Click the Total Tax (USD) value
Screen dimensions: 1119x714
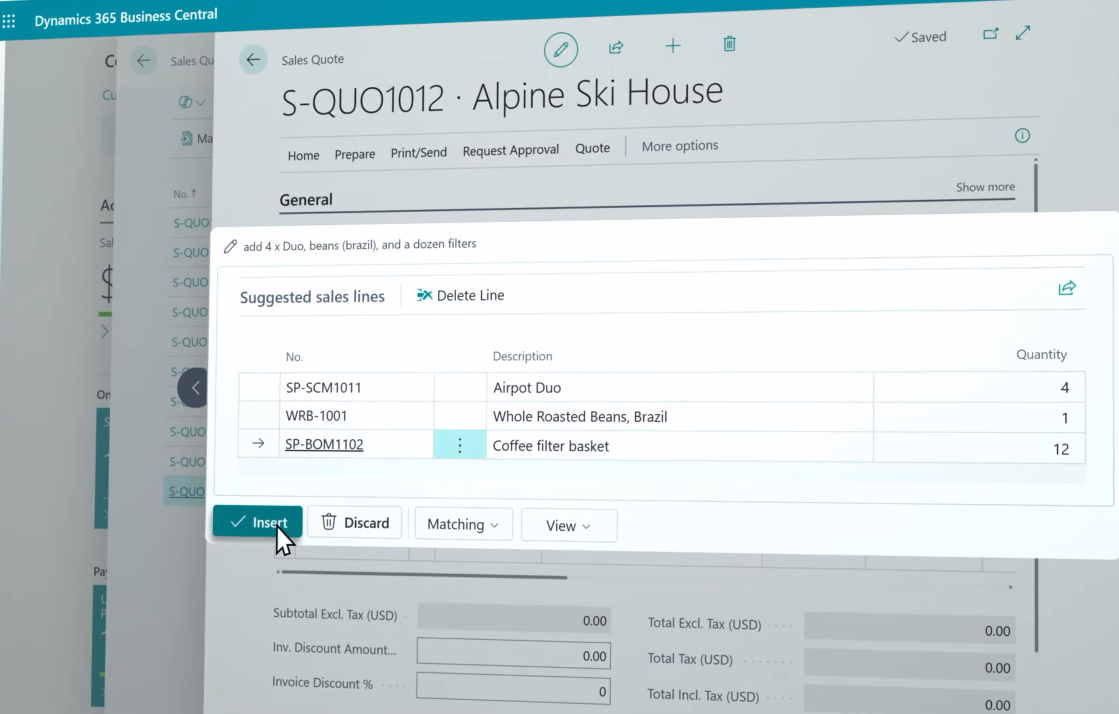pos(907,665)
